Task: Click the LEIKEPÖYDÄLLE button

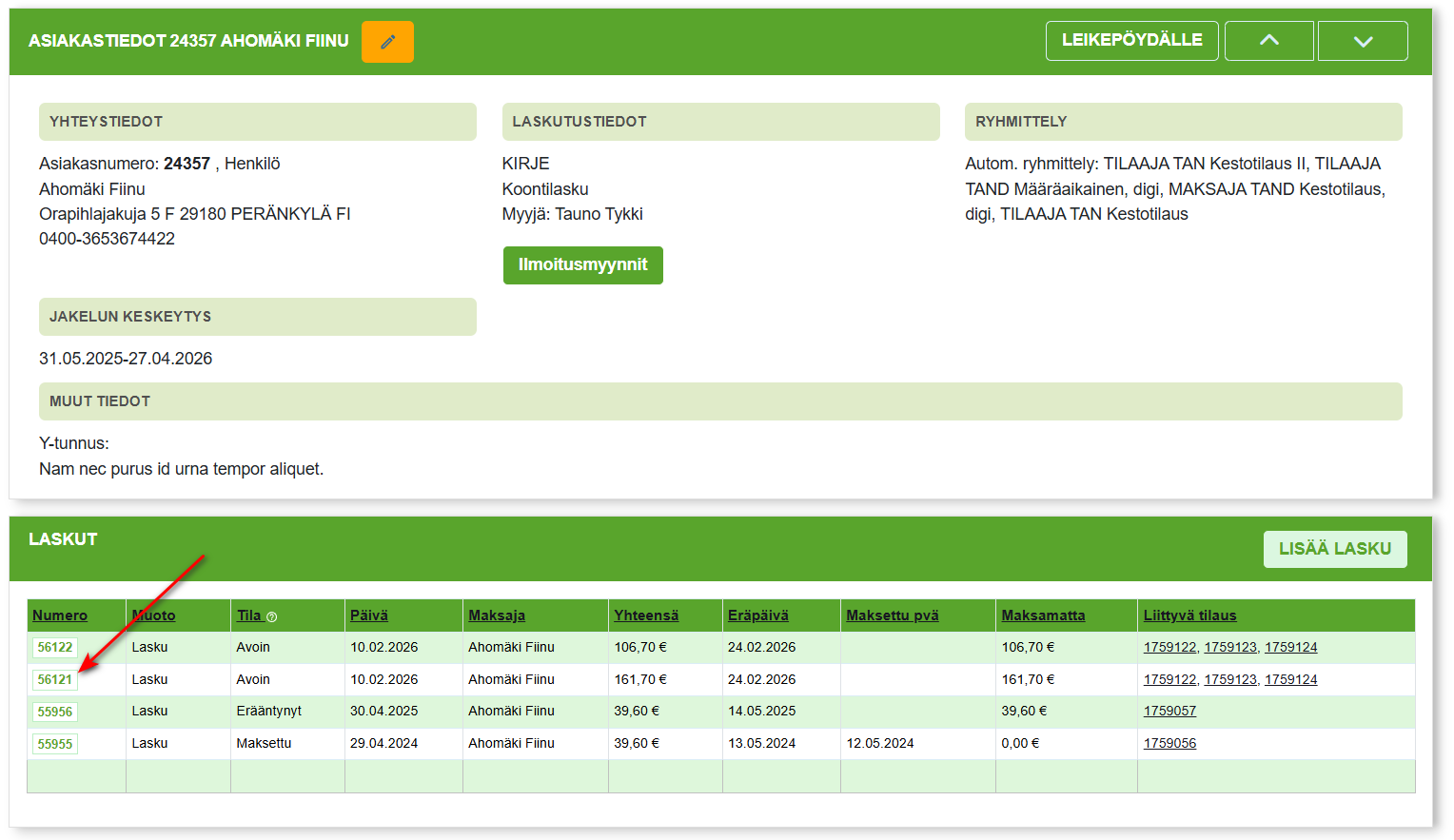Action: coord(1131,41)
